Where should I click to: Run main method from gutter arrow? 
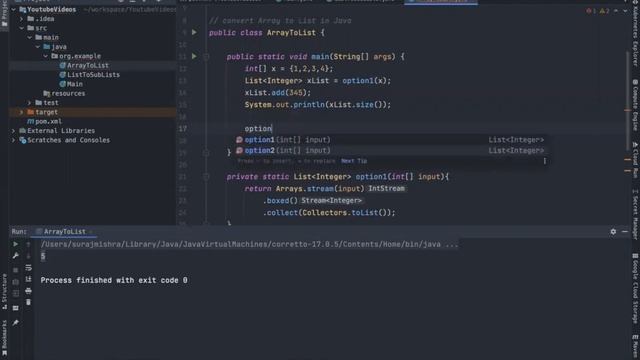point(194,56)
